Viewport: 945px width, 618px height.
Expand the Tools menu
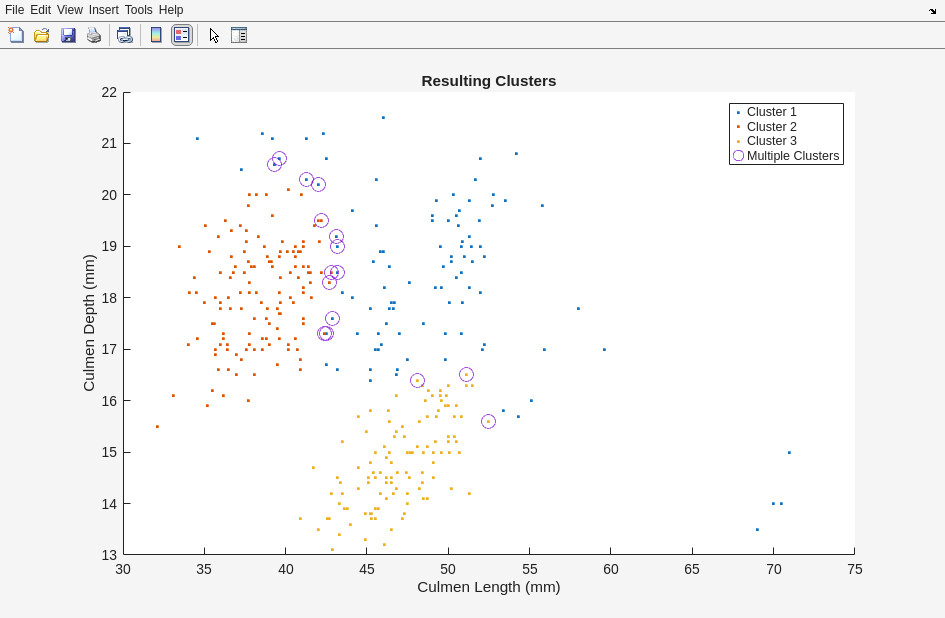138,10
